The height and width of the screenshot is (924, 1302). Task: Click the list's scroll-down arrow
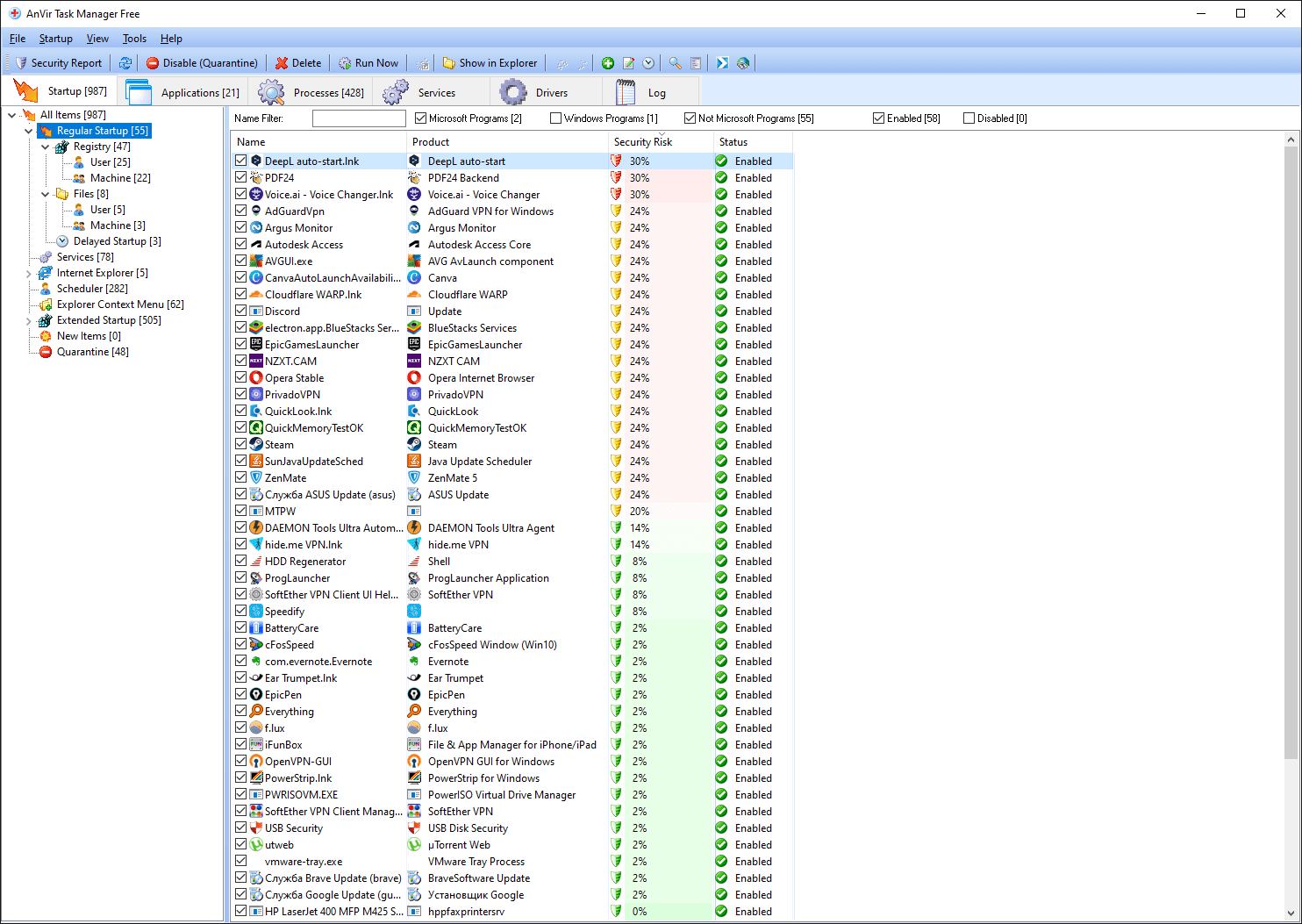tap(1291, 913)
